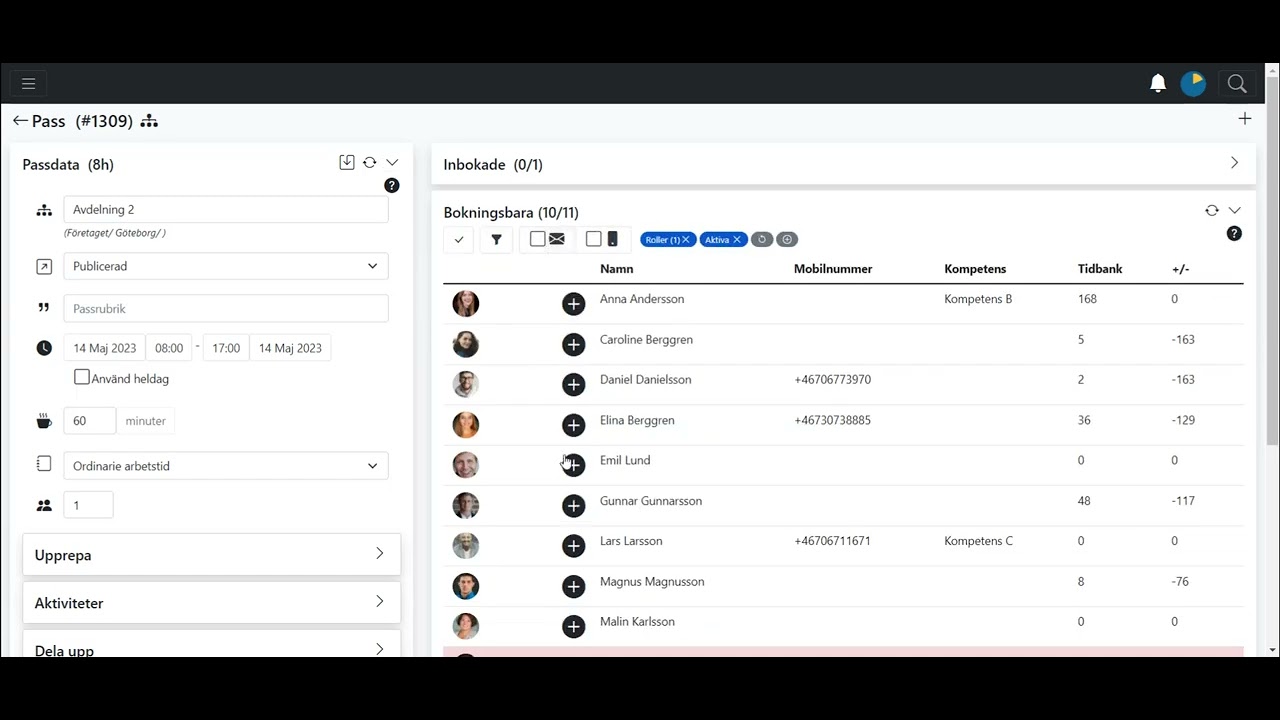Viewport: 1280px width, 720px height.
Task: Click the plus icon at top right
Action: (x=1245, y=119)
